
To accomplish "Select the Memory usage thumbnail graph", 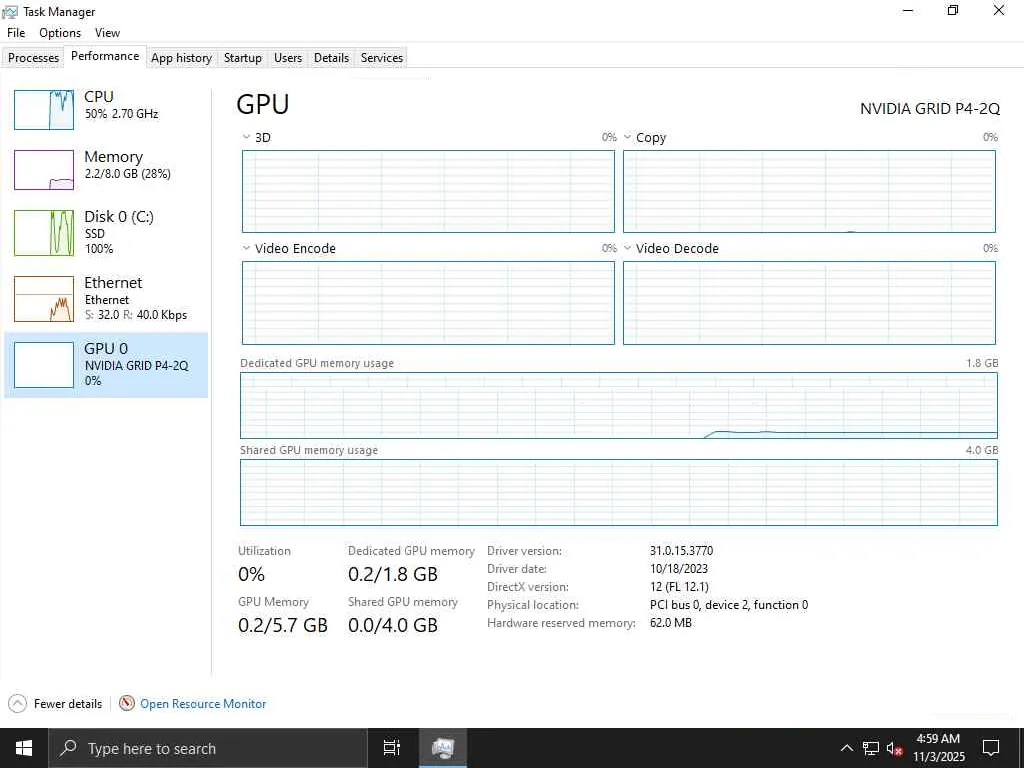I will coord(44,170).
